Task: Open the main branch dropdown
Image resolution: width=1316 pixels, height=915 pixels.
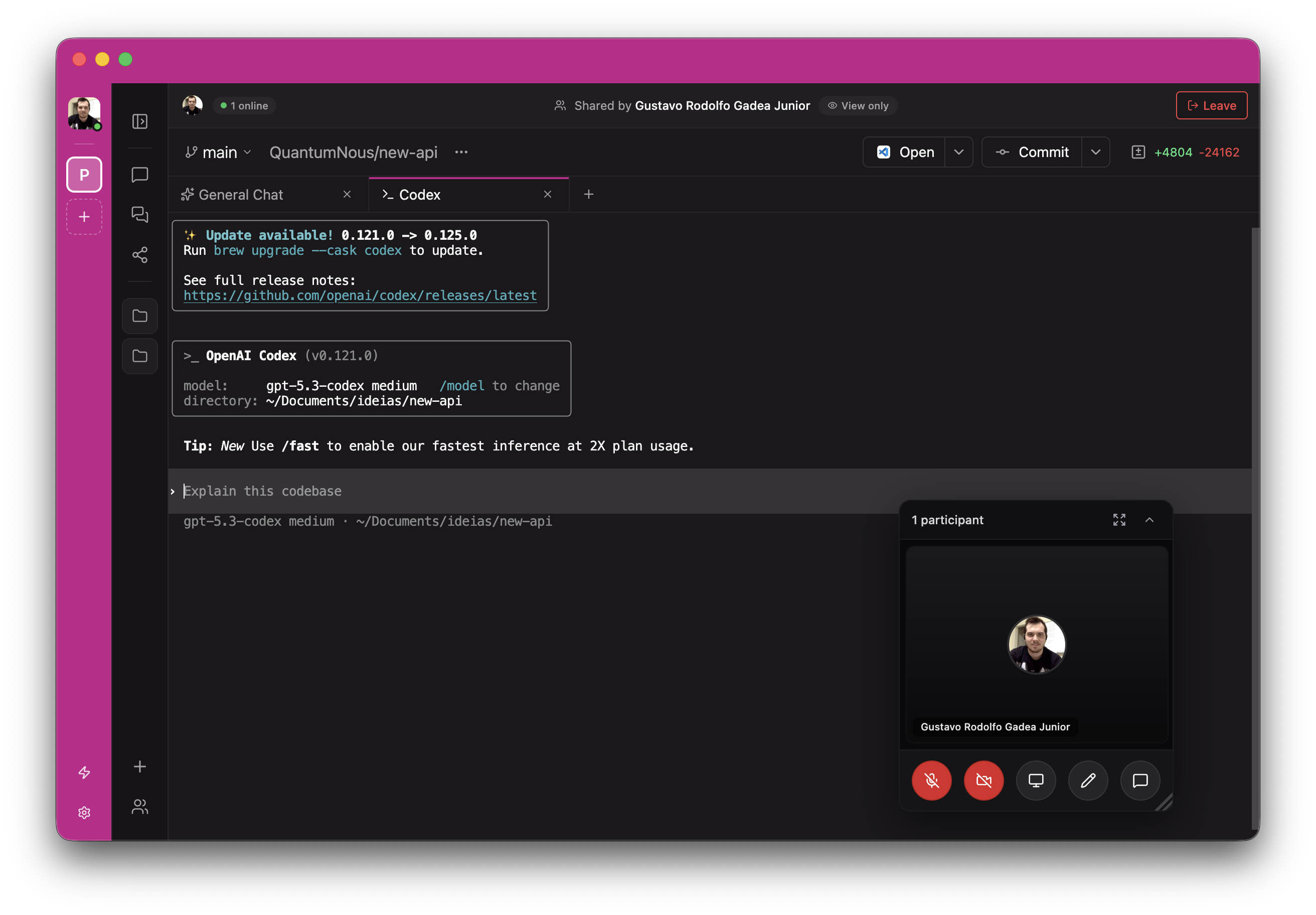Action: pyautogui.click(x=218, y=152)
